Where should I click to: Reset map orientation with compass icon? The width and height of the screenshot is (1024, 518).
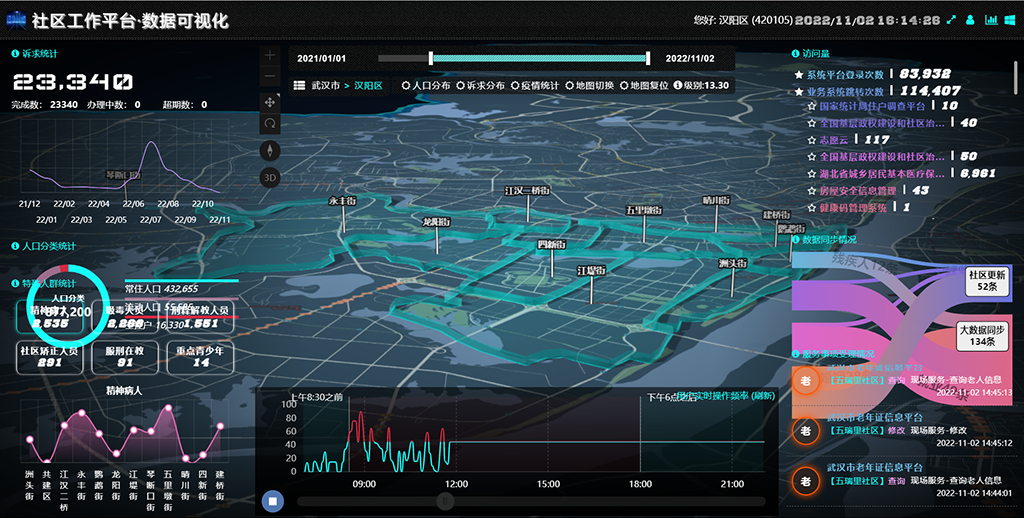(x=270, y=151)
